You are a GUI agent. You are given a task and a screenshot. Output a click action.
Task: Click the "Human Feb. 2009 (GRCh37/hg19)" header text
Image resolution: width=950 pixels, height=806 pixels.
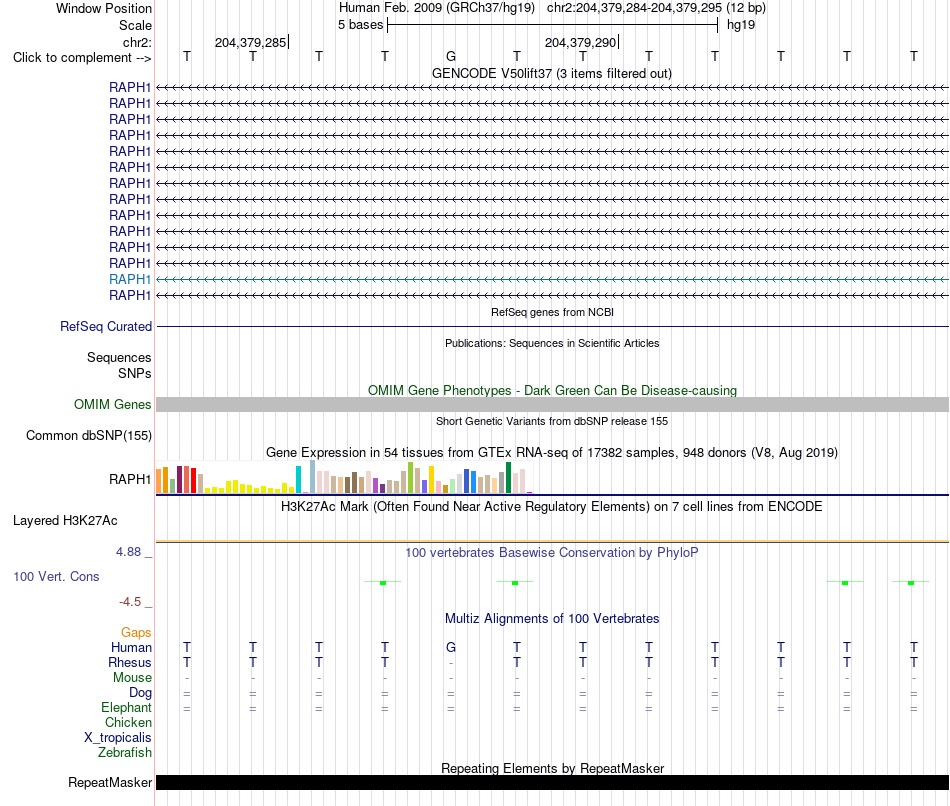(437, 8)
